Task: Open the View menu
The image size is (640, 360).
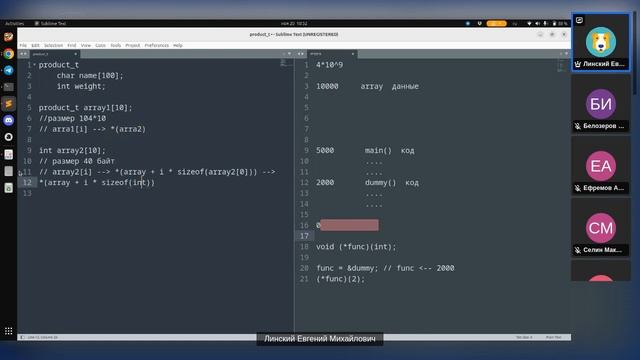Action: tap(86, 45)
